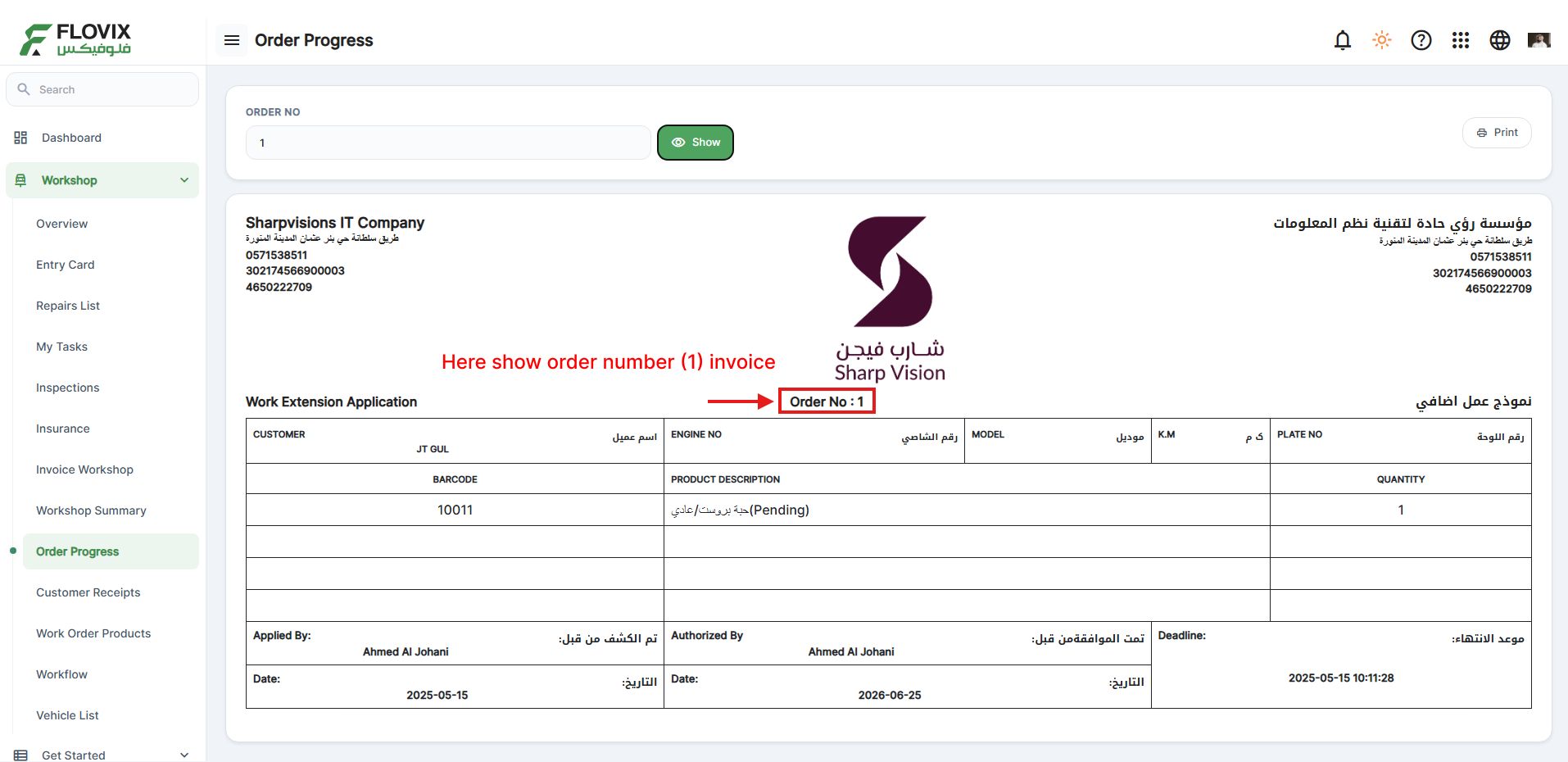
Task: Toggle the sidebar hamburger menu
Action: point(232,40)
